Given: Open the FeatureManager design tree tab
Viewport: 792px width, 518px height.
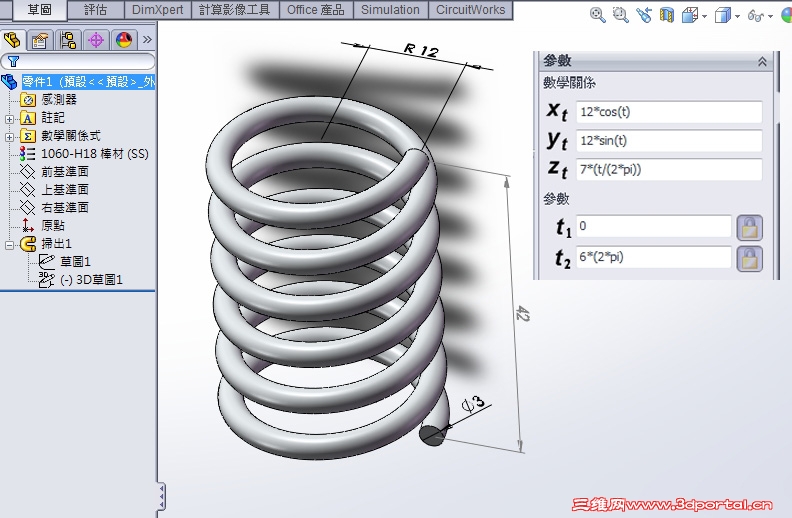Looking at the screenshot, I should point(12,39).
